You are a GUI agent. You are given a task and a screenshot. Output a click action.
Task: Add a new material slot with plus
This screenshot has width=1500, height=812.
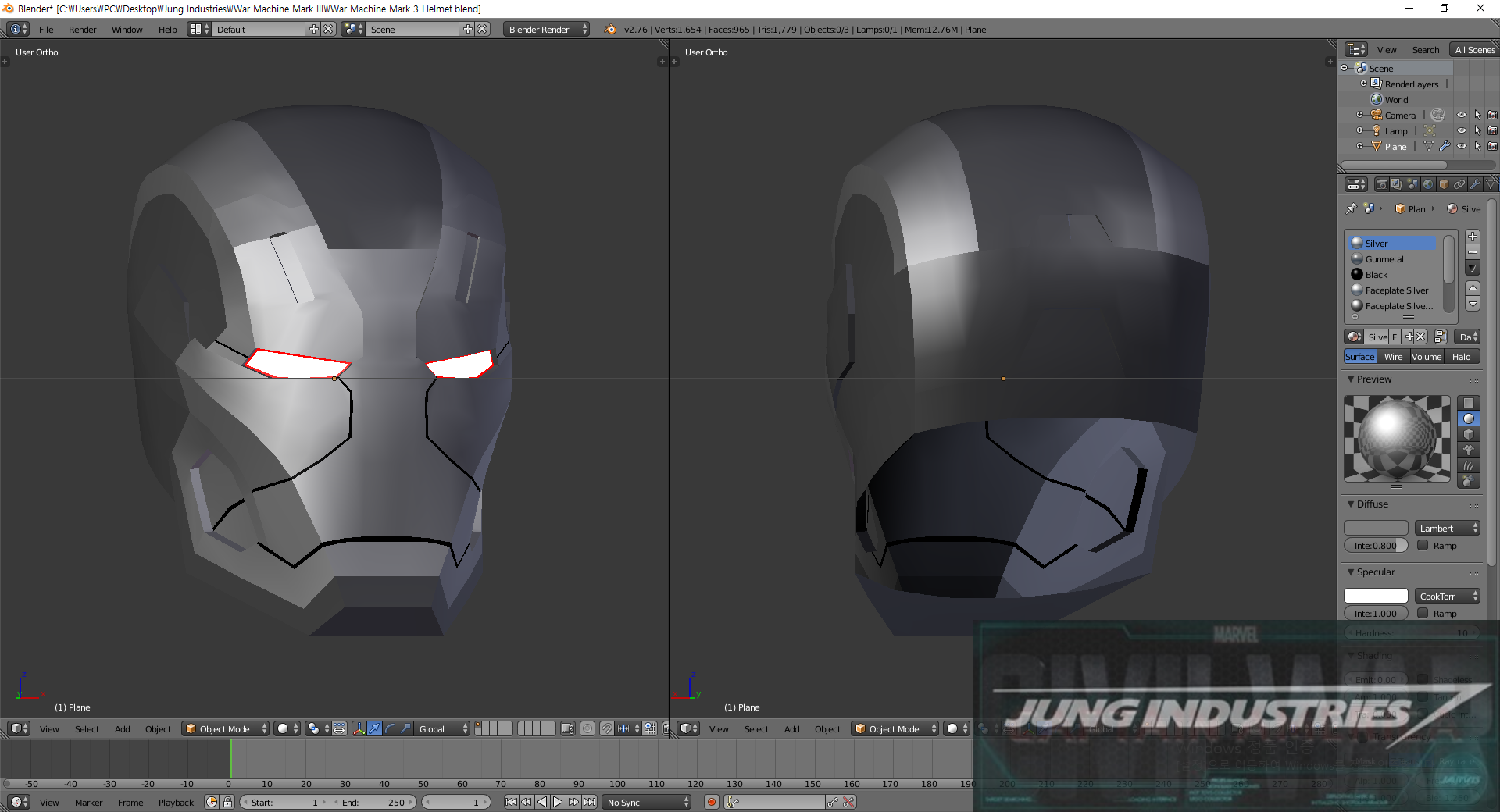click(x=1473, y=237)
